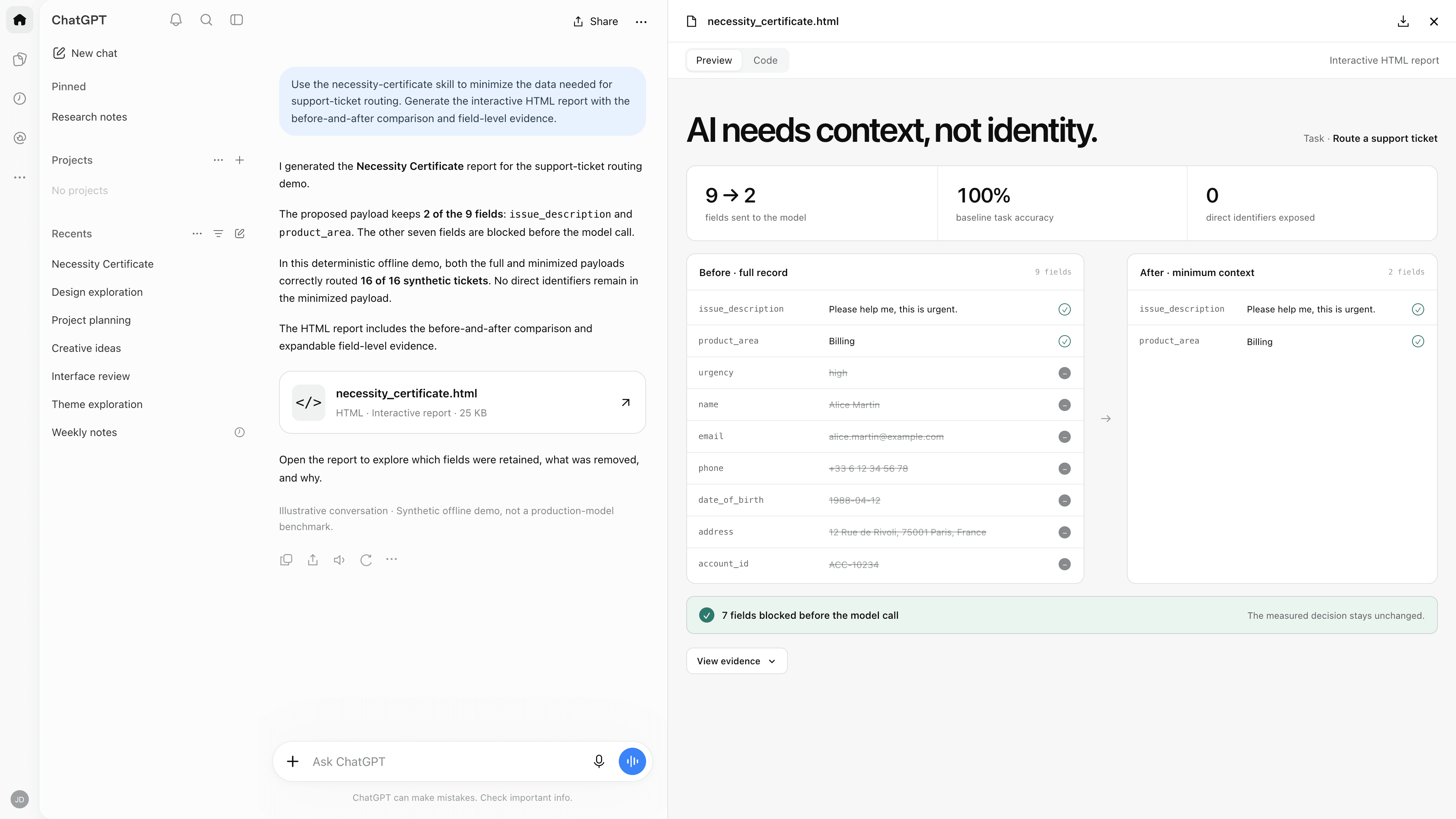Open filter icon in Recents header
1456x819 pixels.
218,234
